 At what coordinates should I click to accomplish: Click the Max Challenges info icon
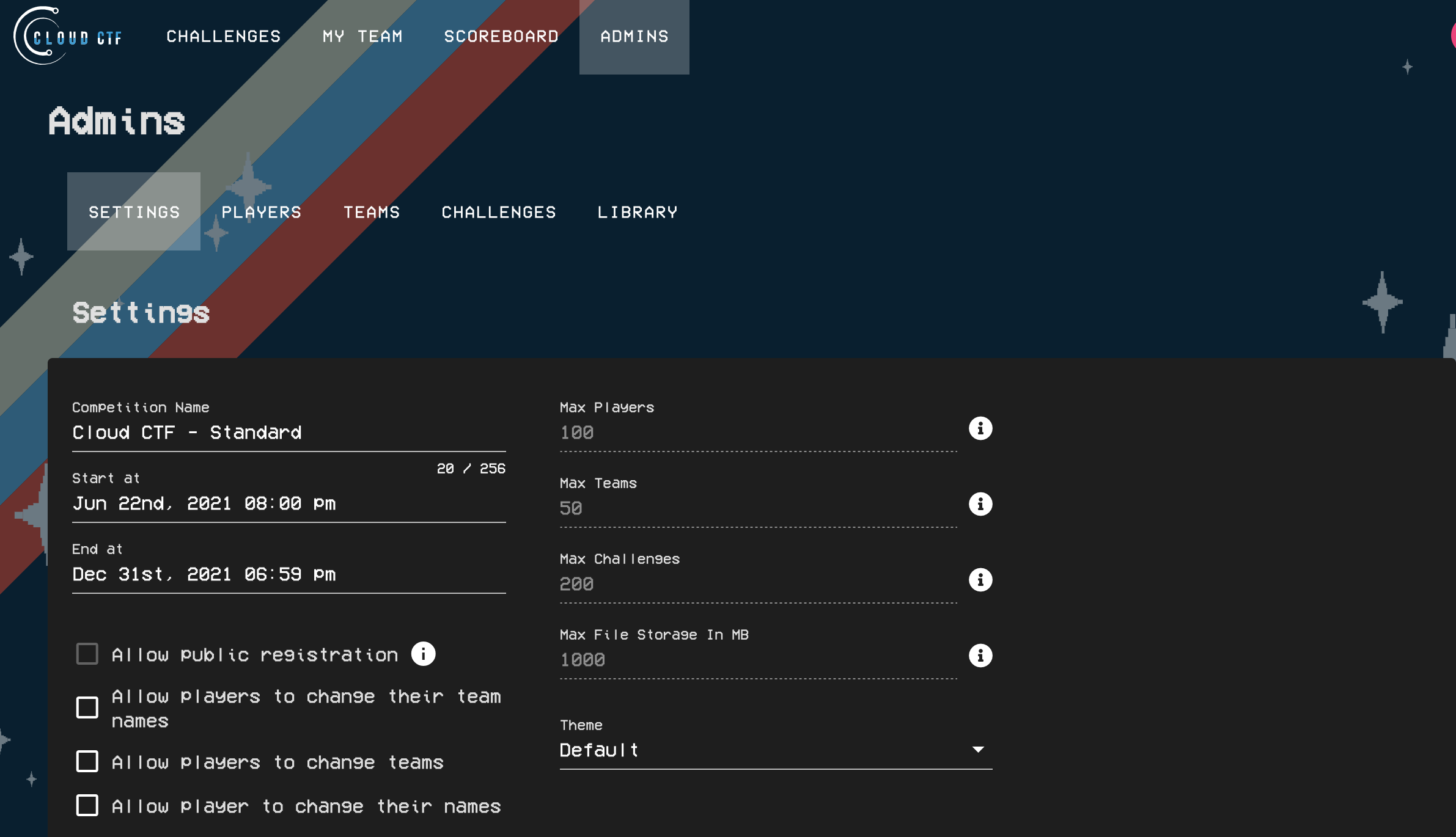[x=980, y=580]
